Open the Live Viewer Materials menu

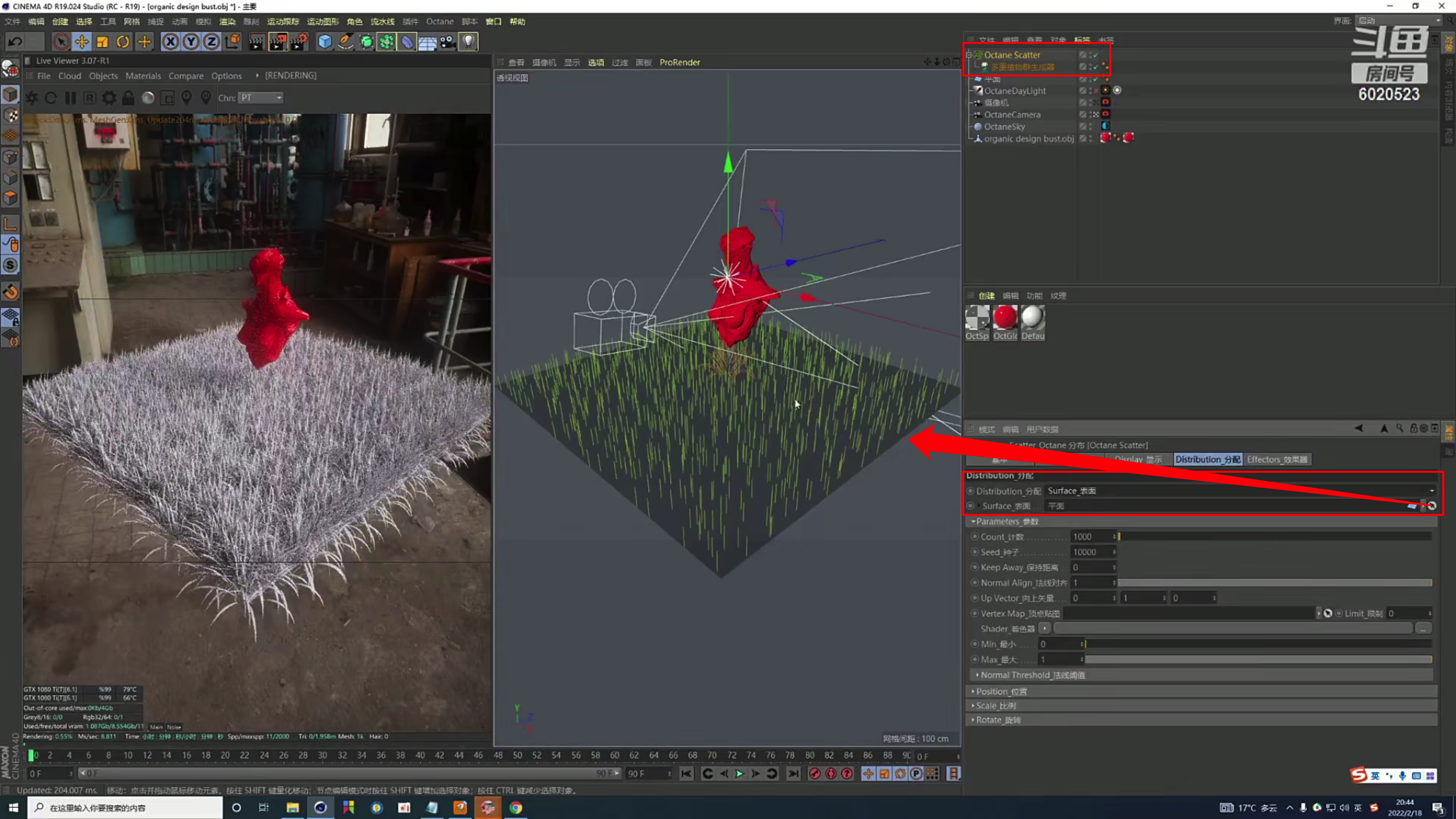(x=143, y=76)
